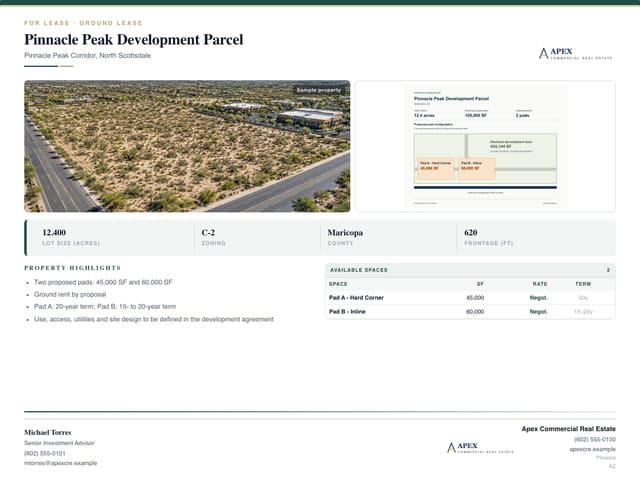Select the 'Pad A - Hard Corner' table row name
640x495 pixels.
[x=356, y=298]
